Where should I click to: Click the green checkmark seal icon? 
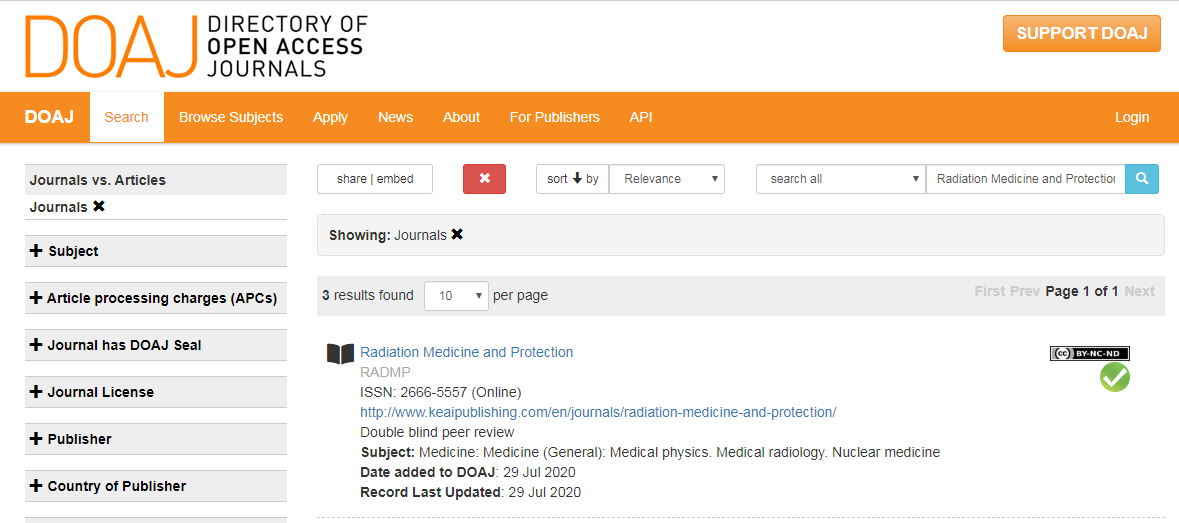(x=1114, y=377)
